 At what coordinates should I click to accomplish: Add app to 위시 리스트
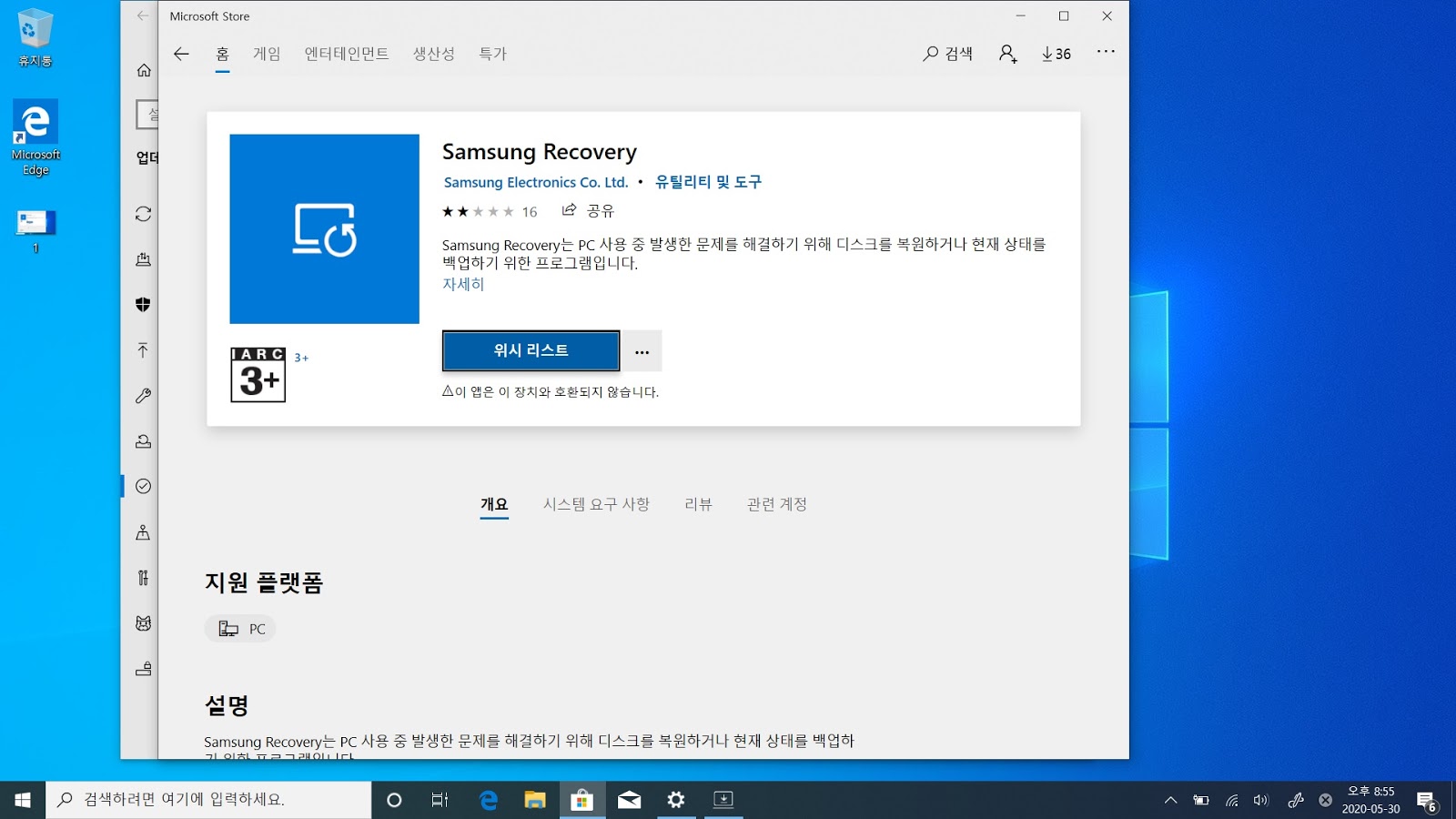[x=531, y=350]
